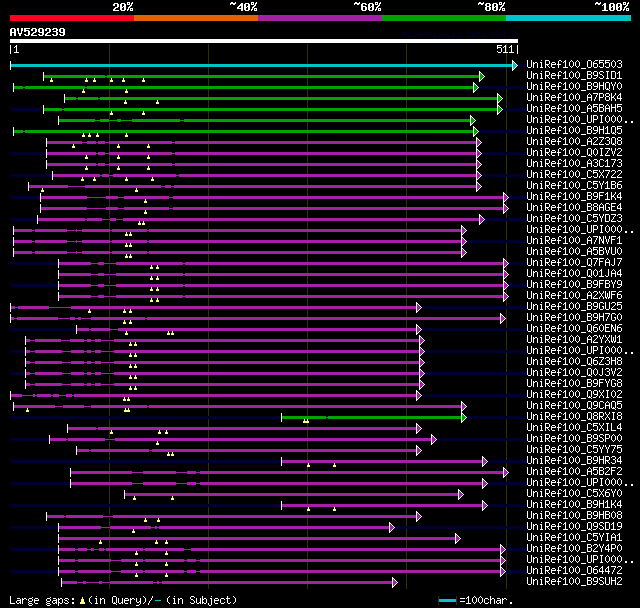The height and width of the screenshot is (608, 640).
Task: Select the UniRef100_B9SP00 label
Action: (x=574, y=439)
